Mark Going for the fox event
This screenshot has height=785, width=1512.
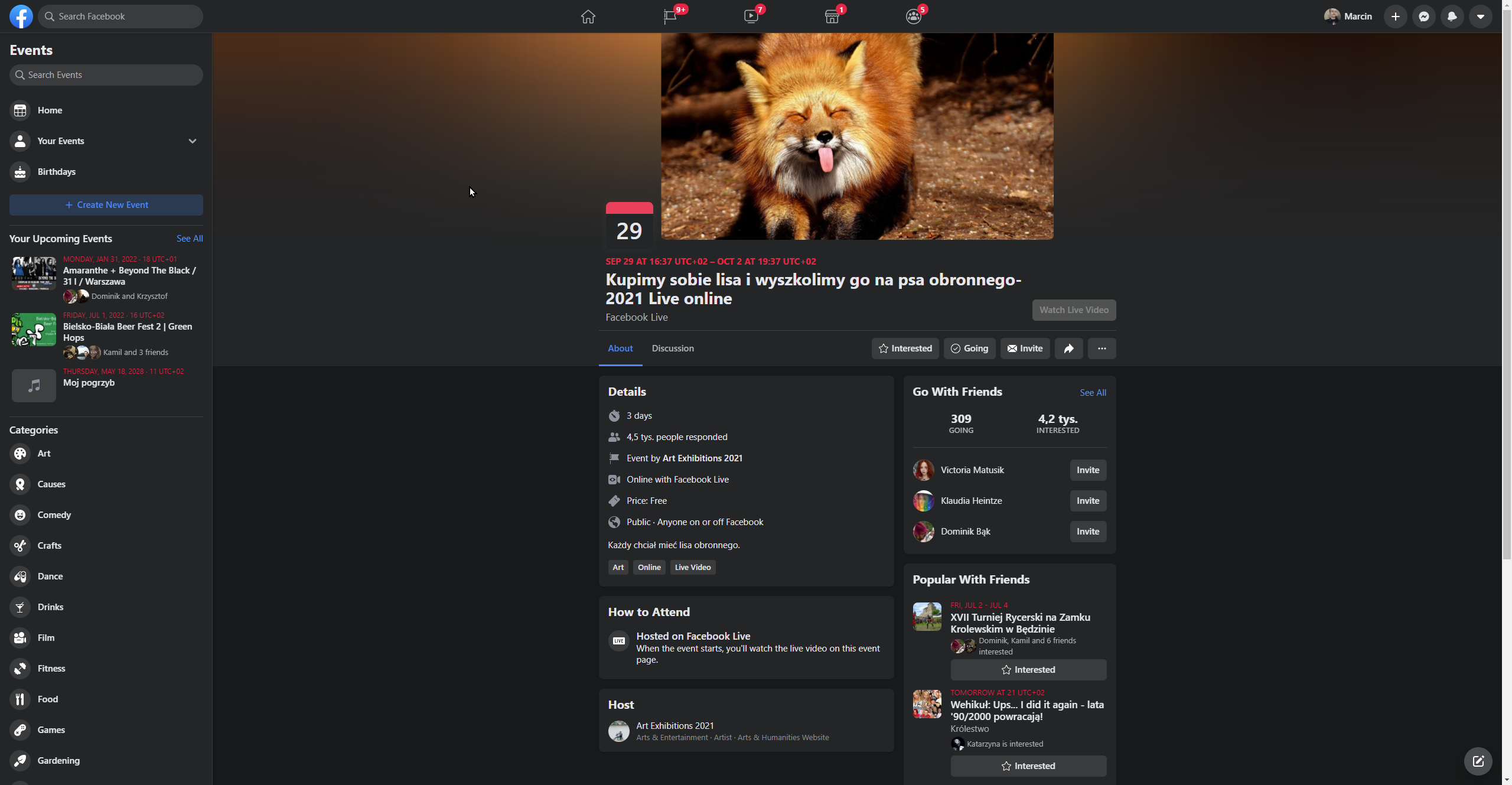tap(969, 348)
